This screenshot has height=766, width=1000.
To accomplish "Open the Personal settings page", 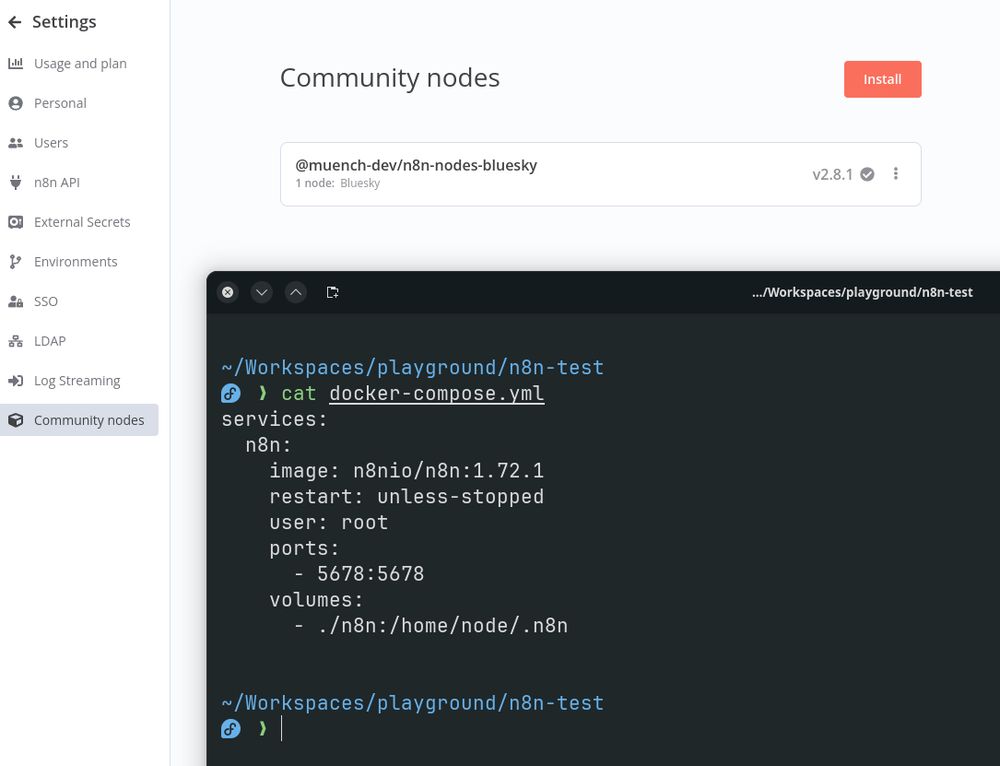I will click(79, 103).
